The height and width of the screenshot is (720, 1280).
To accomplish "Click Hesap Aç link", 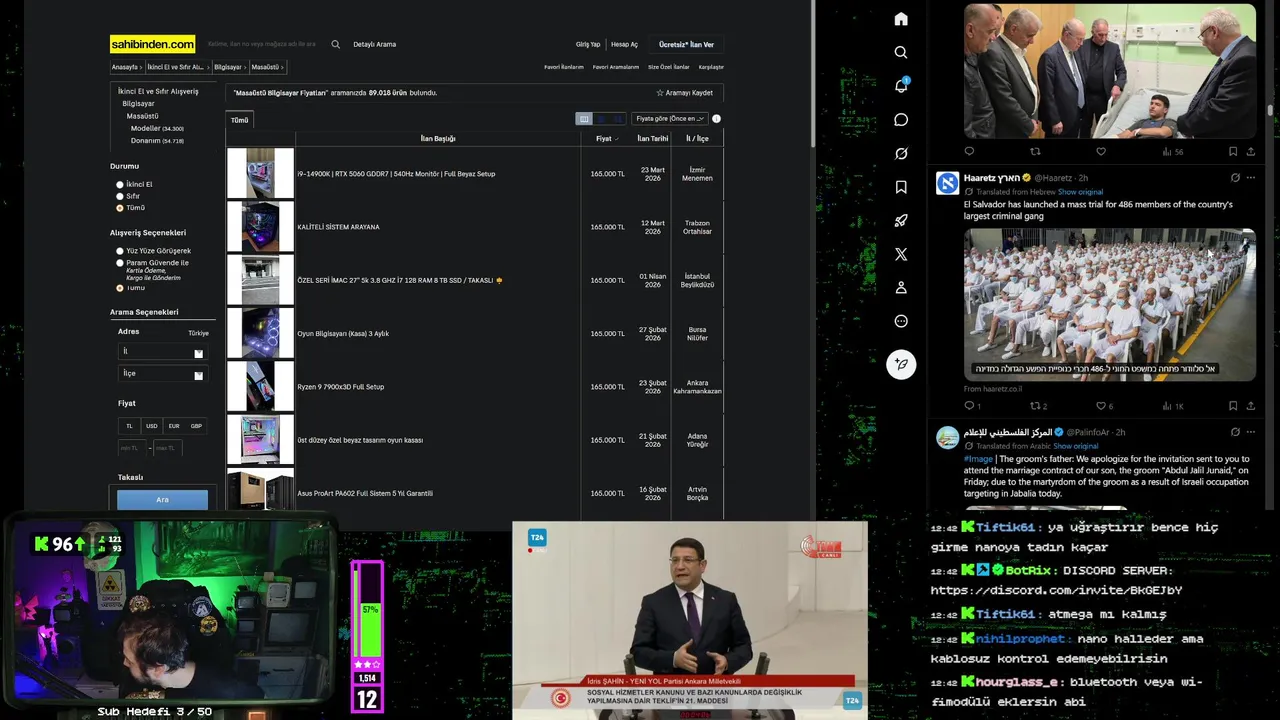I will pyautogui.click(x=624, y=44).
